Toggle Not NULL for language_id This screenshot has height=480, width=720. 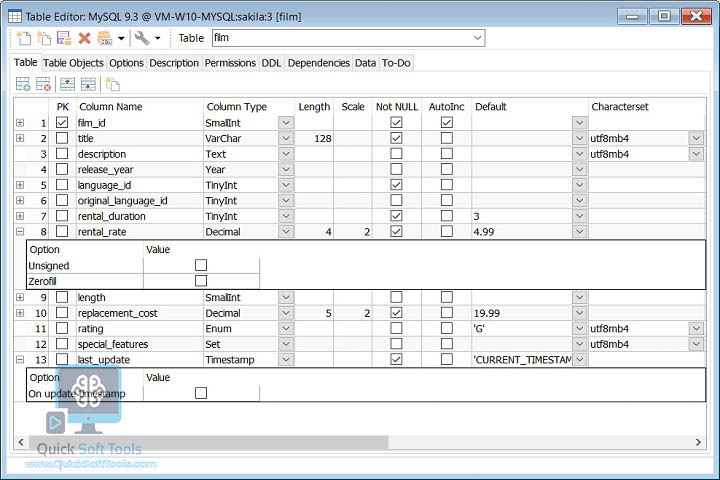396,185
